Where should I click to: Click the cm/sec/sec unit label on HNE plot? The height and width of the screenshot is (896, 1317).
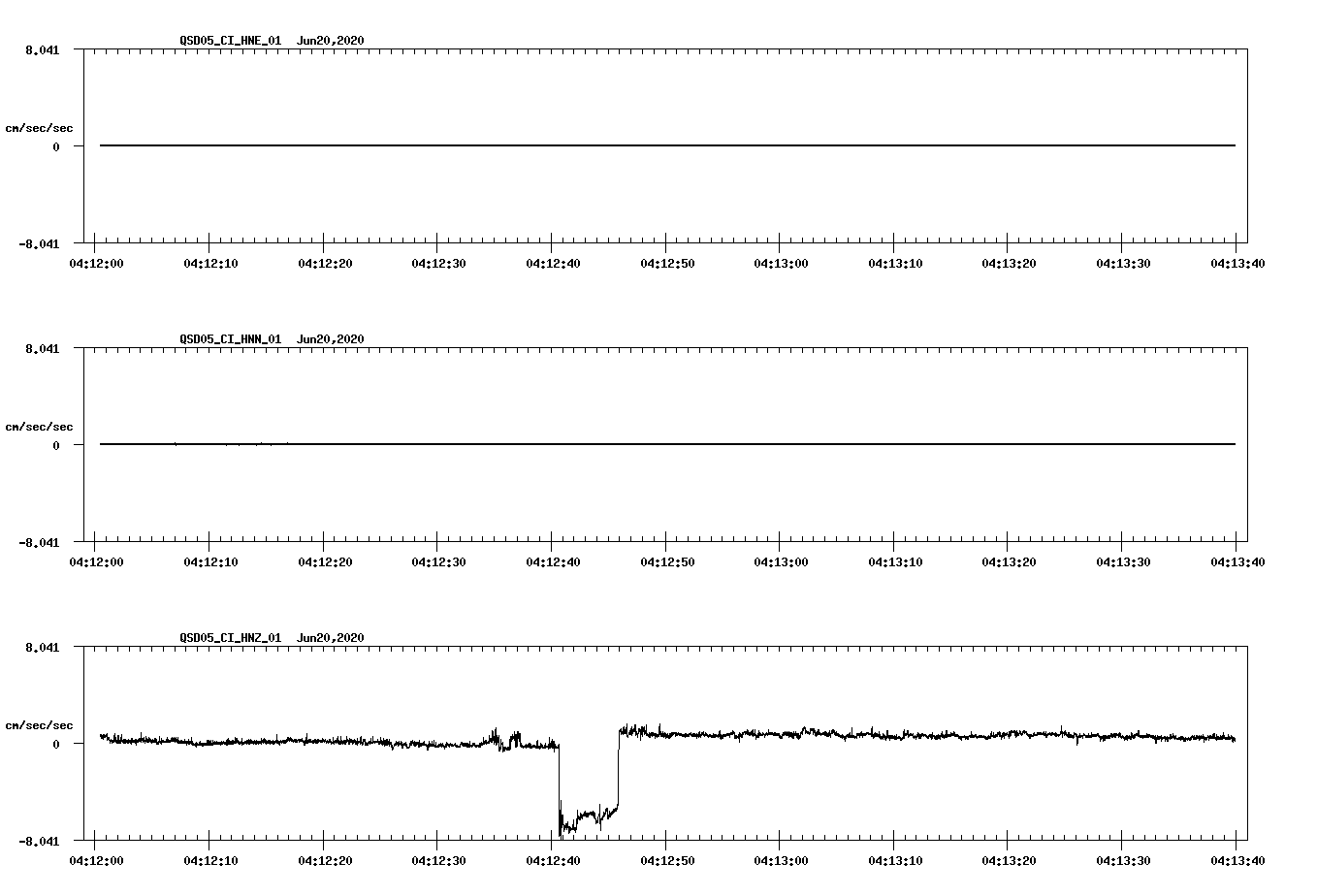pos(40,128)
